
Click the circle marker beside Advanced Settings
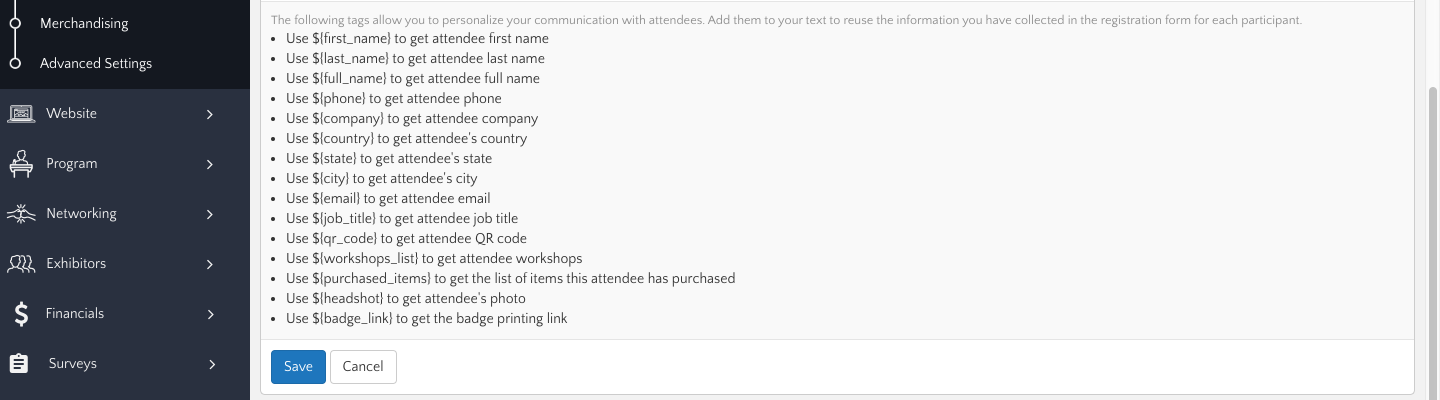[x=15, y=63]
